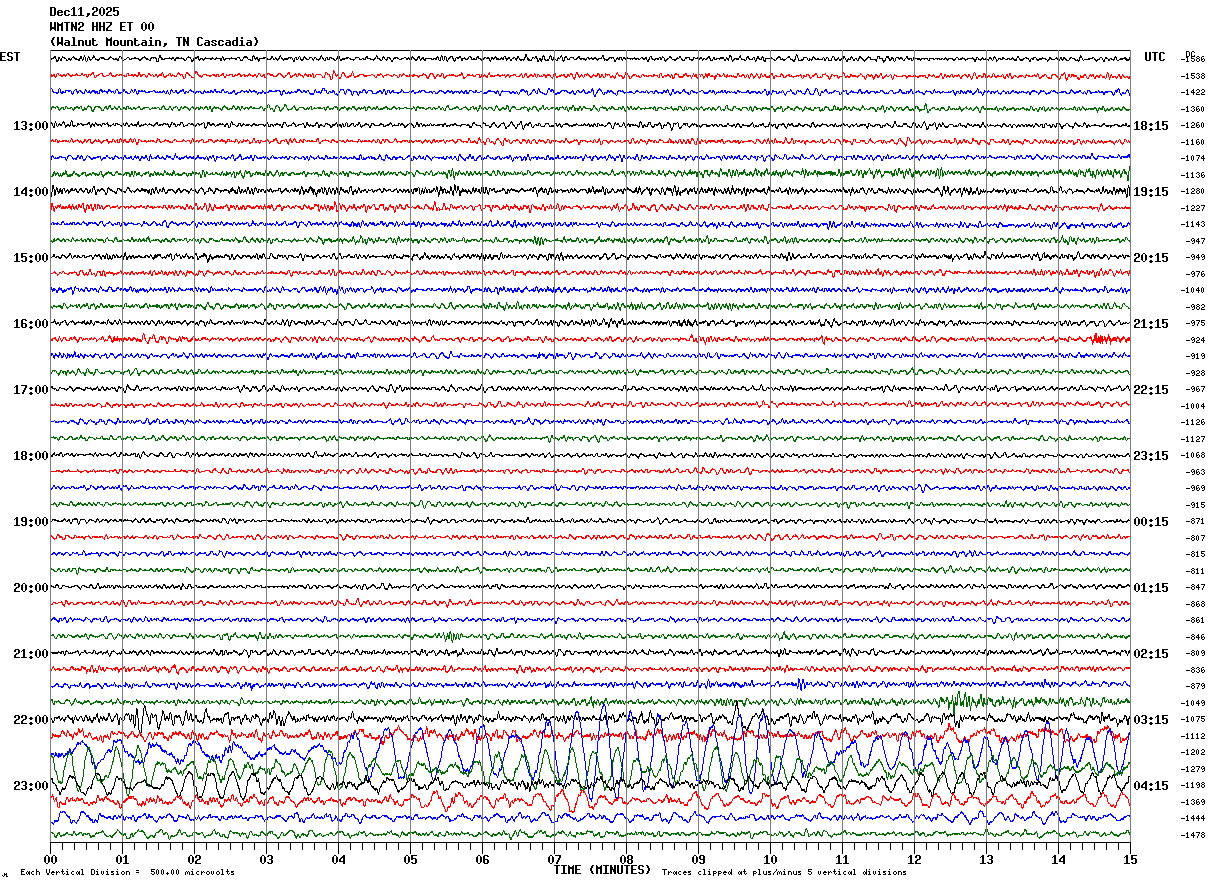Select the 00:15 UTC time label
Viewport: 1210px width, 886px height.
1151,522
